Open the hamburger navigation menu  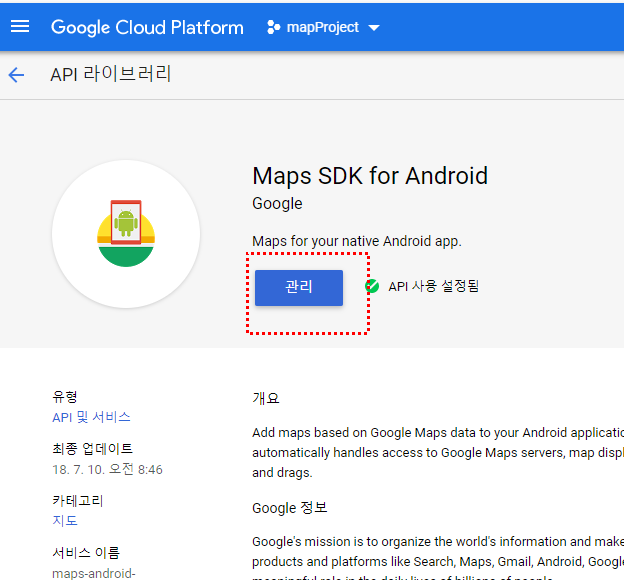[x=20, y=27]
